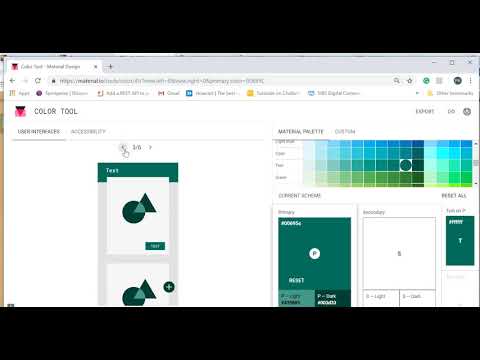The width and height of the screenshot is (480, 360).
Task: Select the Material Palette tab
Action: click(x=301, y=132)
